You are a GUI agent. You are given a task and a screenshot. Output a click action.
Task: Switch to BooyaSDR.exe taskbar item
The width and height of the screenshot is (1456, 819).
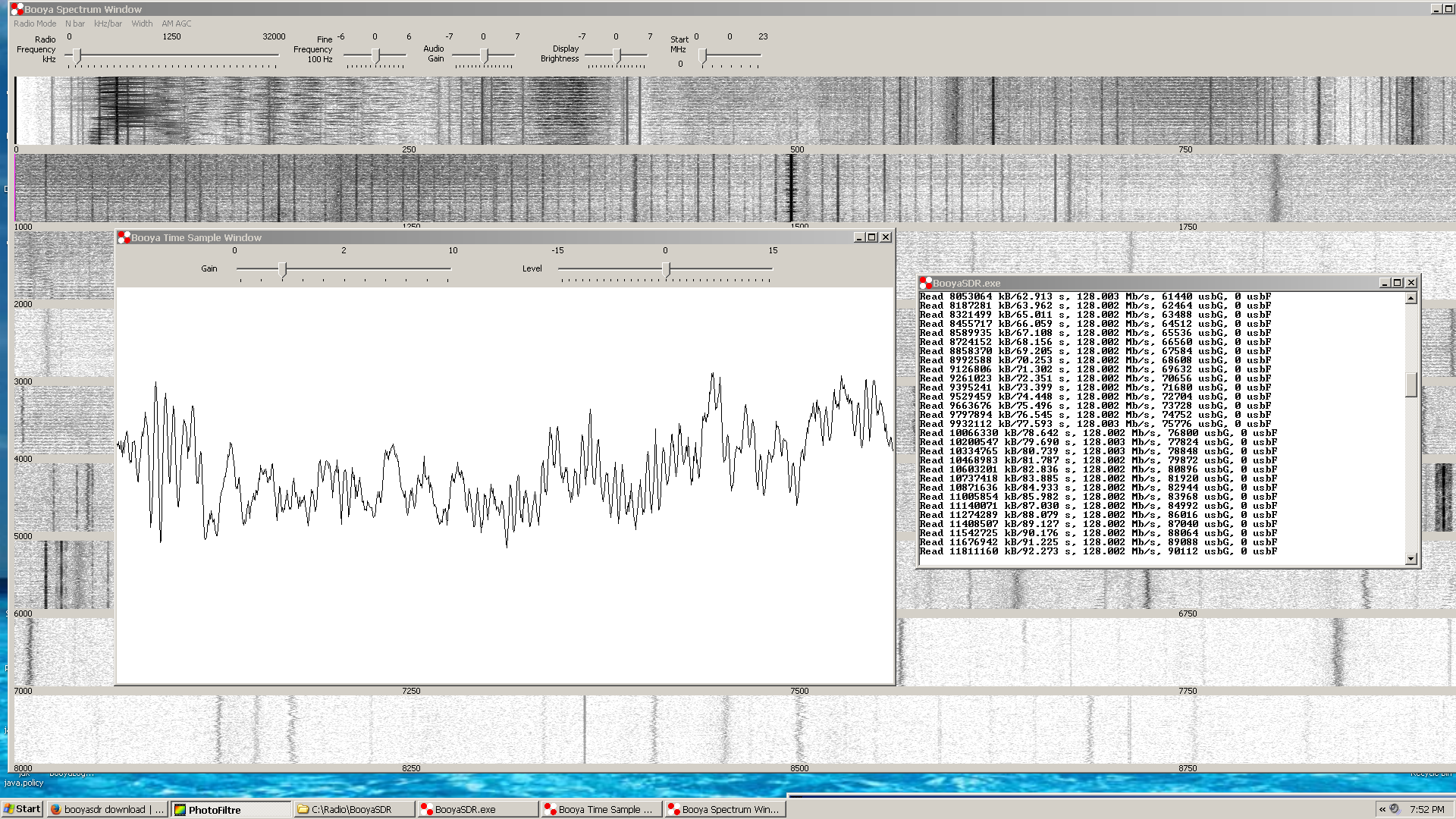[x=479, y=809]
